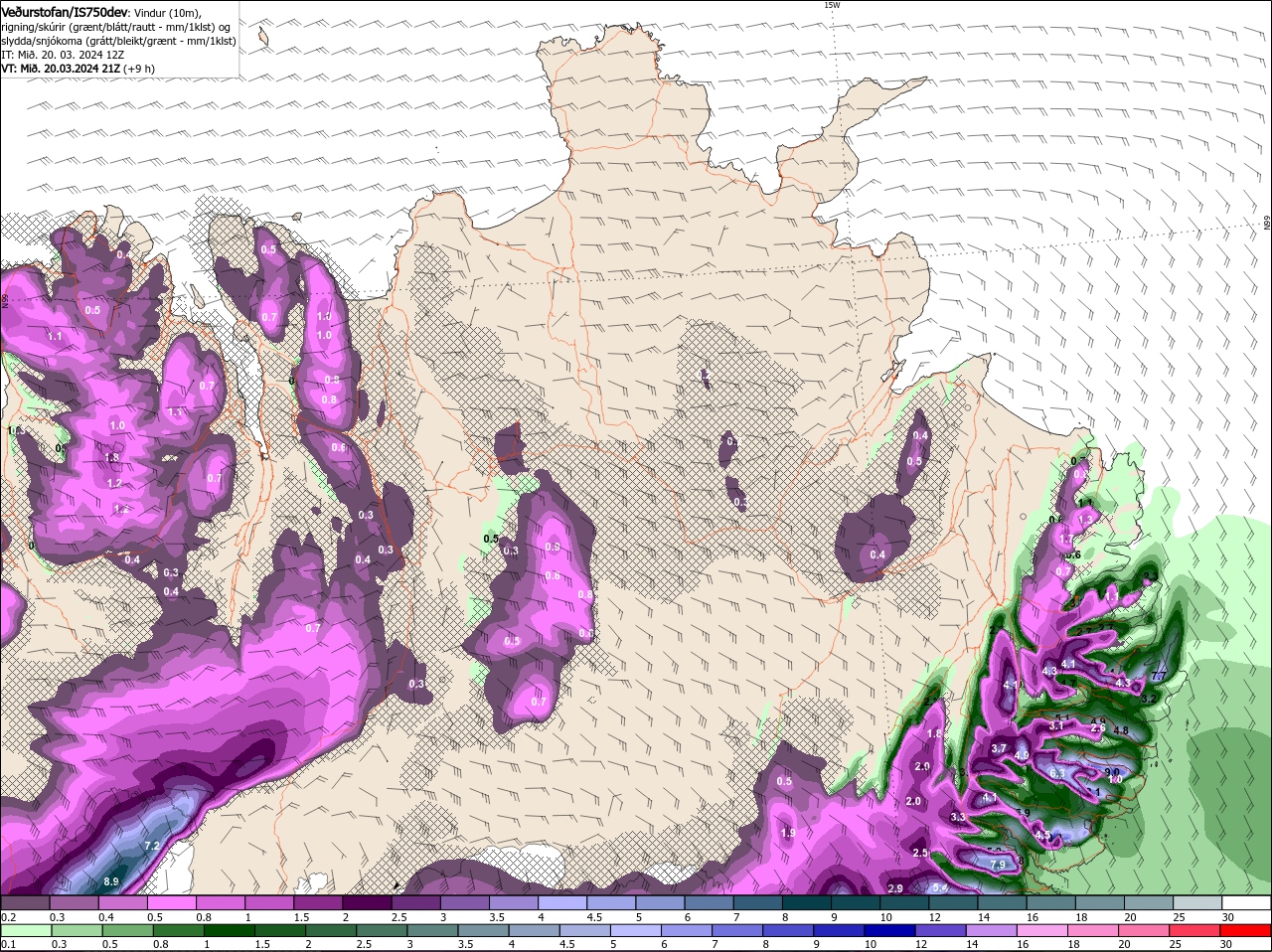Pick the light lavender 4–4.5 swatch in the upper legend
Image resolution: width=1272 pixels, height=952 pixels.
(562, 902)
